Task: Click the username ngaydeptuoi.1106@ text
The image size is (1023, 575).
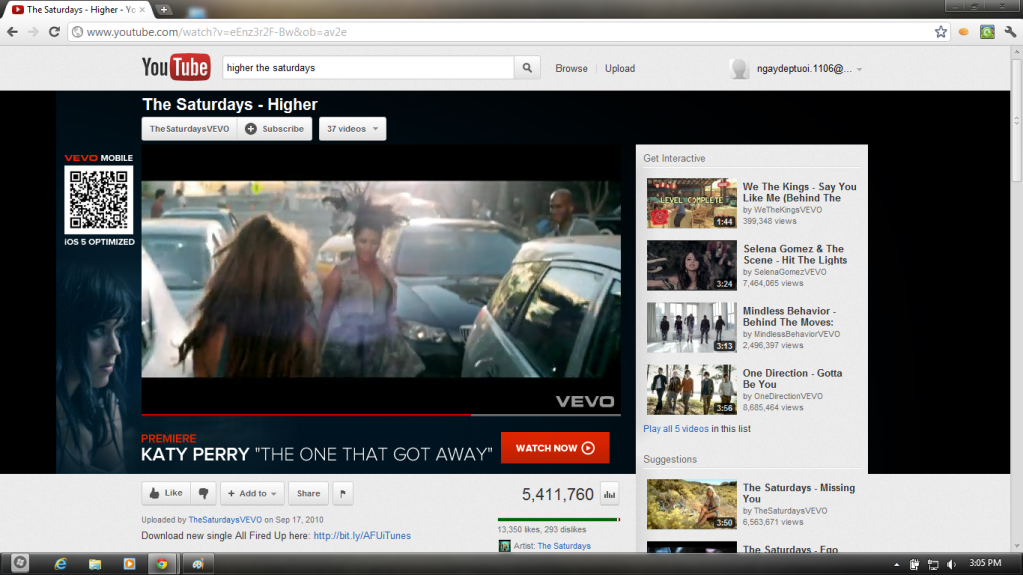Action: [x=804, y=69]
